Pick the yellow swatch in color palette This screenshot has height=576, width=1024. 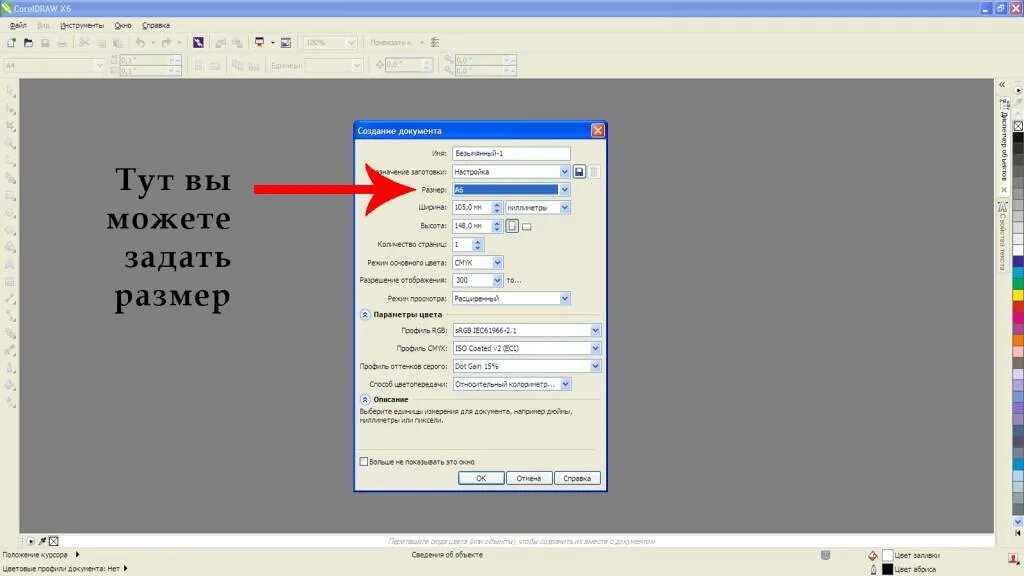pos(1018,295)
